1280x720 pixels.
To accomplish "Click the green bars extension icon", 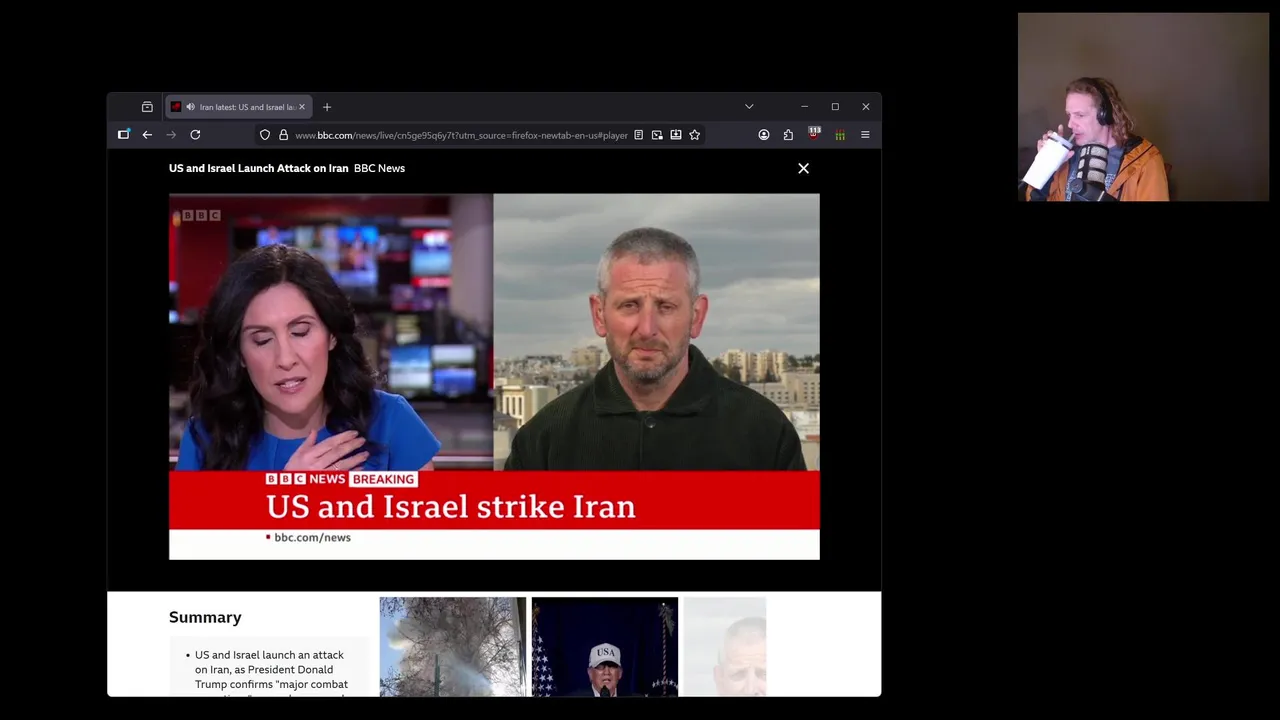I will (x=840, y=135).
